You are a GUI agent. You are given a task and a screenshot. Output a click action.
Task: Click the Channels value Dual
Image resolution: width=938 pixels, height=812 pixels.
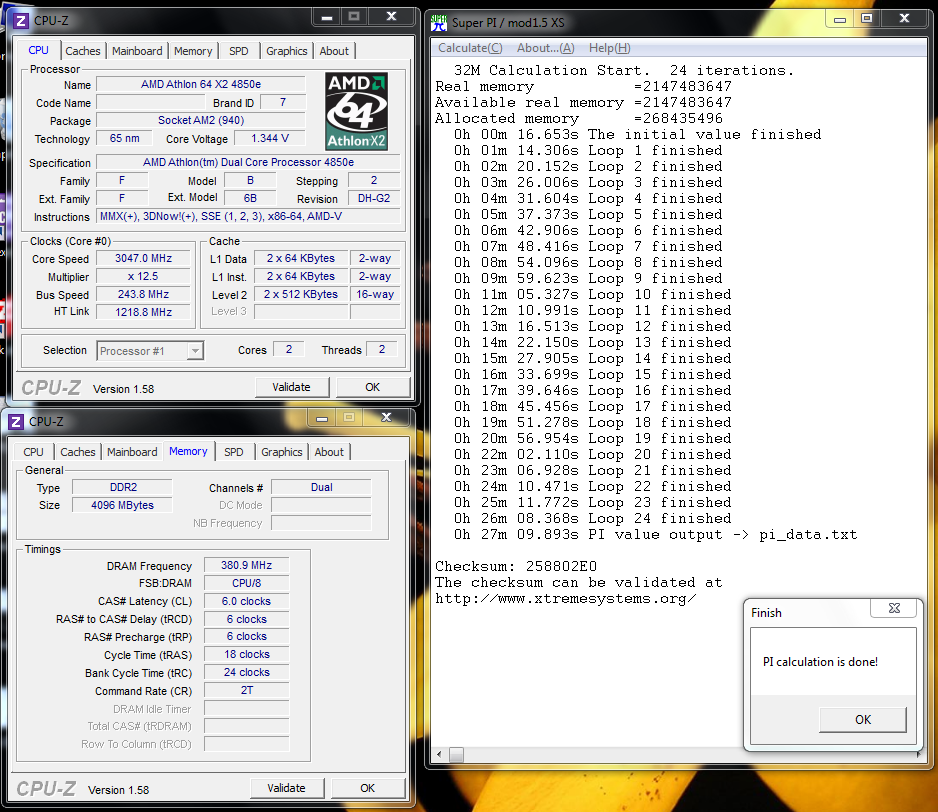click(x=321, y=487)
